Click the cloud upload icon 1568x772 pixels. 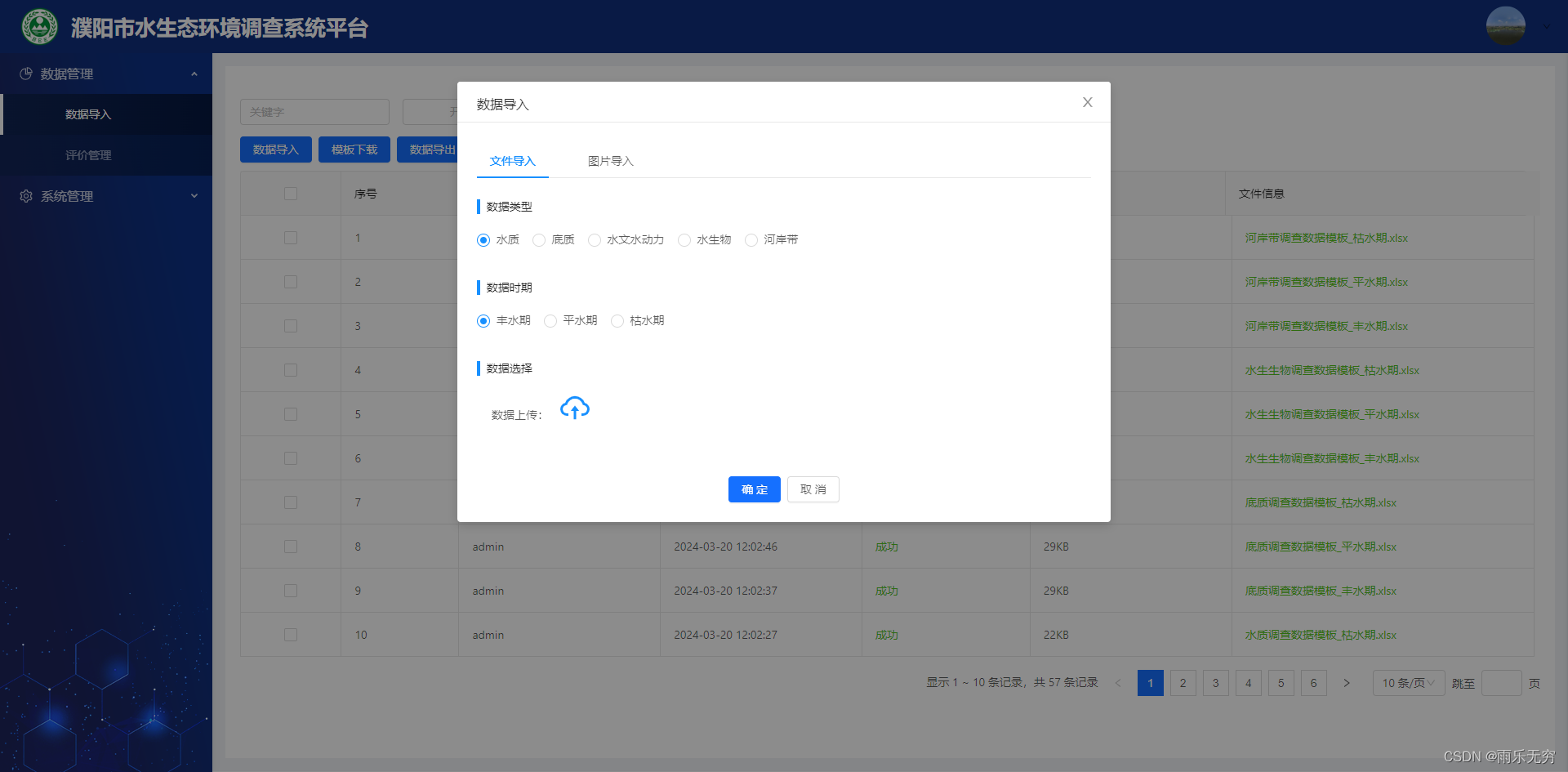575,408
